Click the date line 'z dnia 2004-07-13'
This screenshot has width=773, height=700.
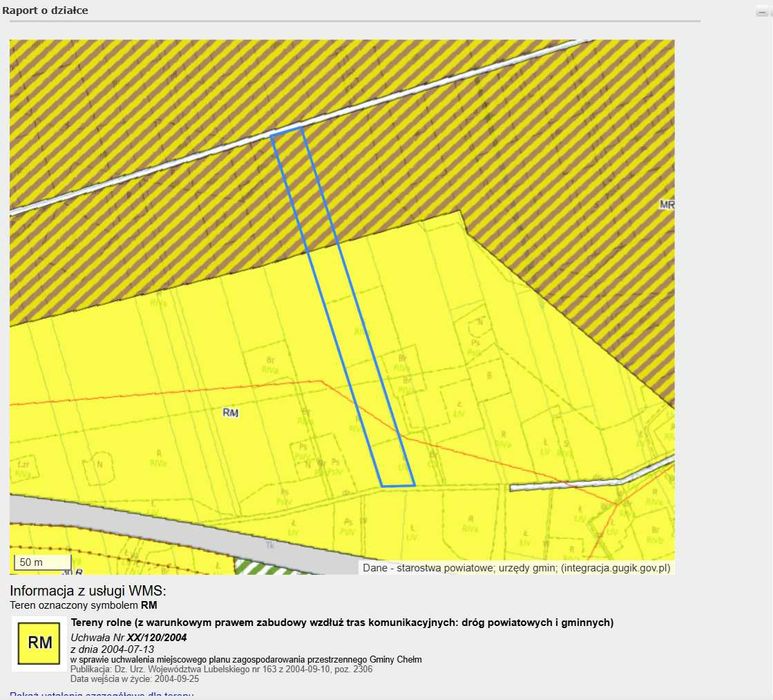112,649
